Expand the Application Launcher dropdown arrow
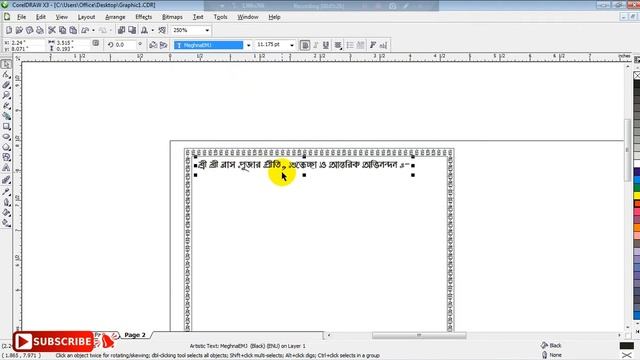640x360 pixels. click(x=152, y=30)
